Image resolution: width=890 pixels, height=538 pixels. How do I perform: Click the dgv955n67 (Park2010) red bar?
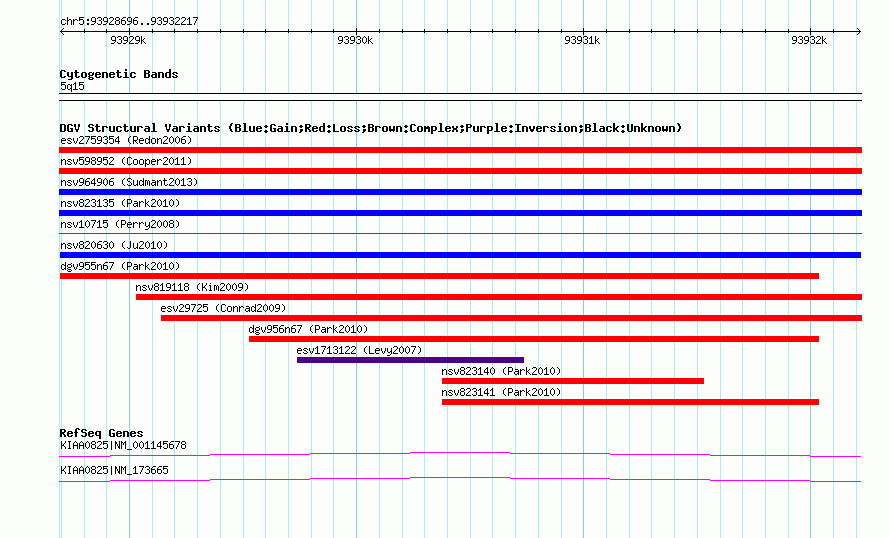439,276
